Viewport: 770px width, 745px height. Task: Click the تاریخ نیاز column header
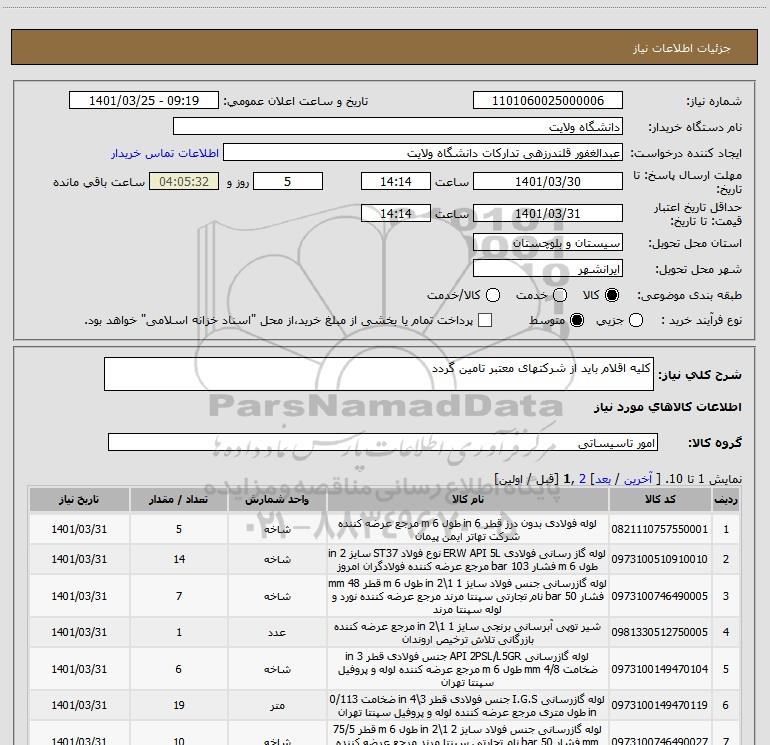tap(79, 499)
